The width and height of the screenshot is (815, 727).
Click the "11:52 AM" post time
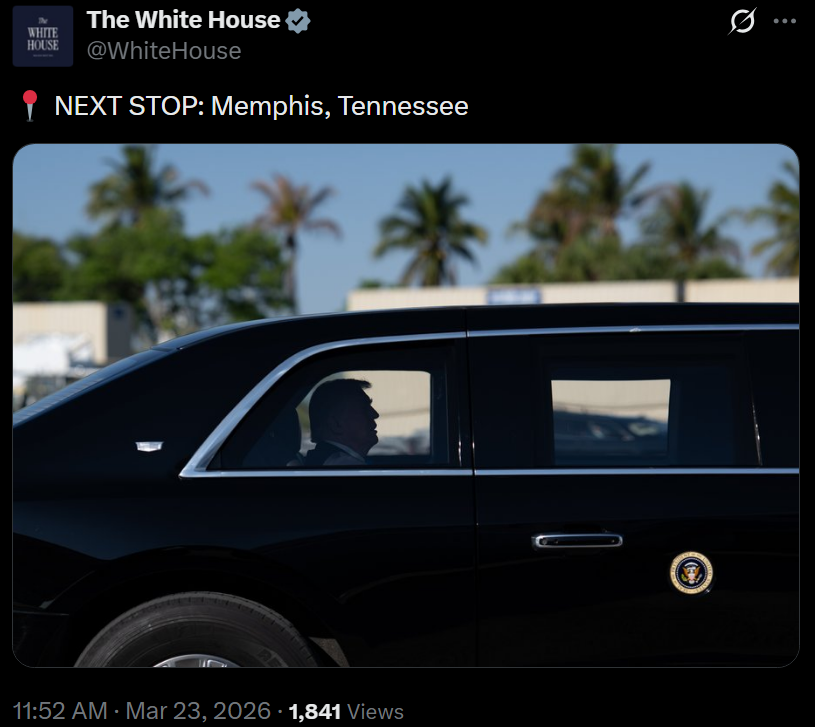(60, 711)
